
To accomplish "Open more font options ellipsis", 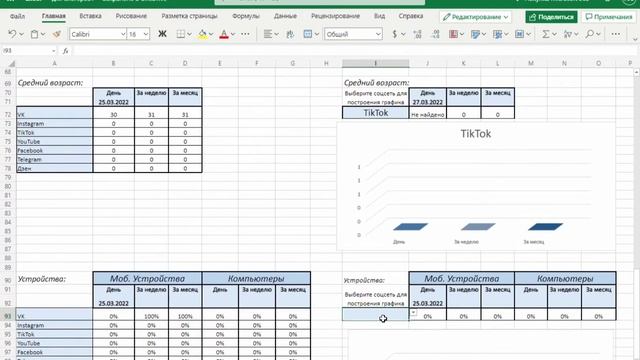I will click(245, 34).
